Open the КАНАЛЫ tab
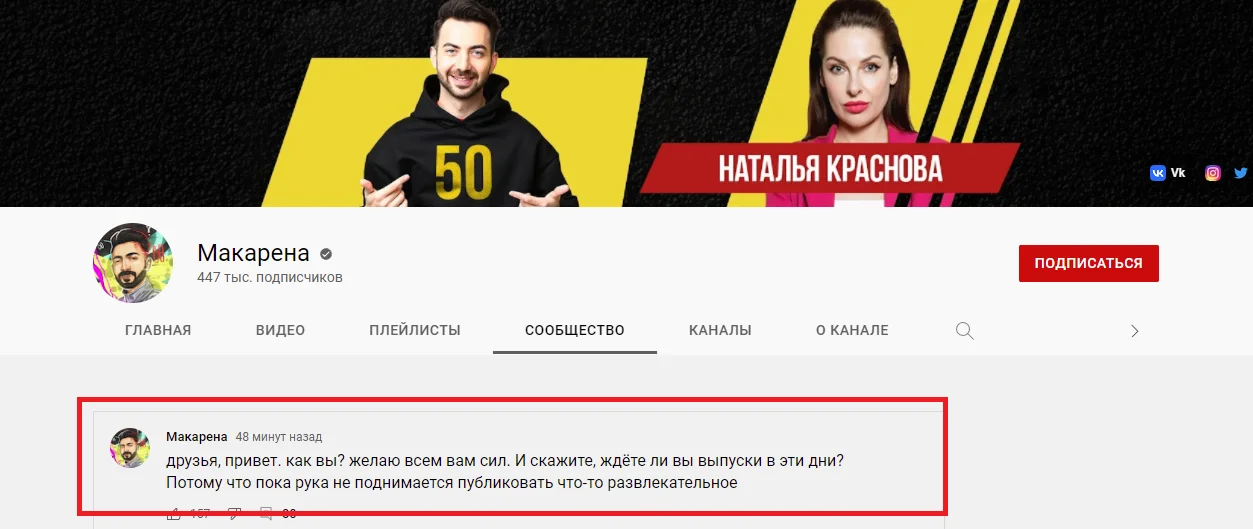The width and height of the screenshot is (1253, 529). [720, 330]
